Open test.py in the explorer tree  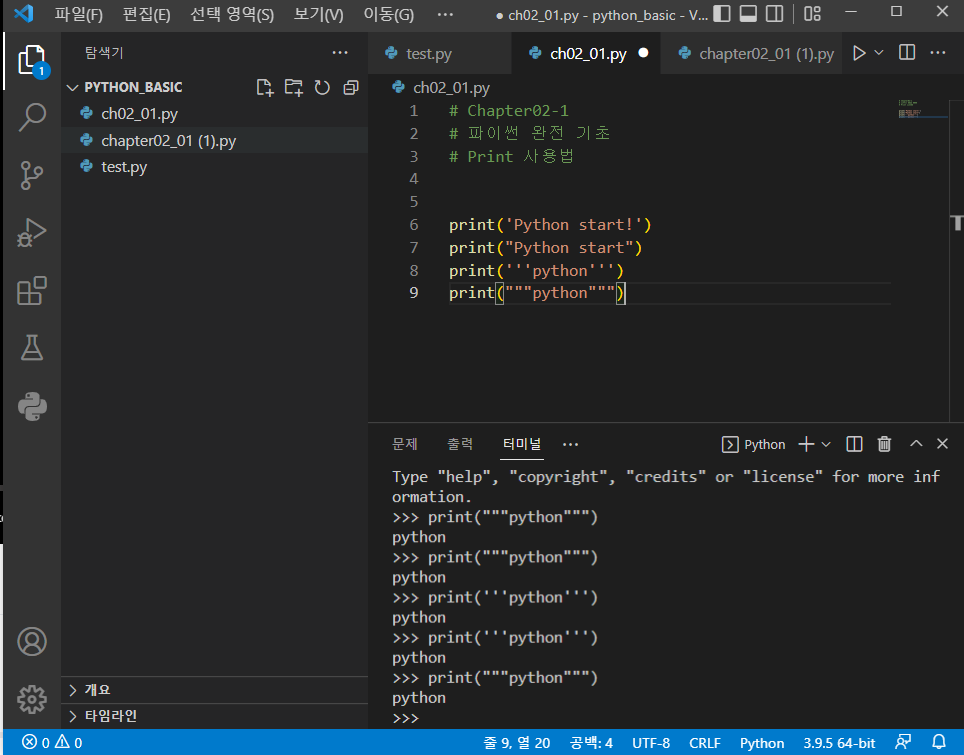(124, 167)
